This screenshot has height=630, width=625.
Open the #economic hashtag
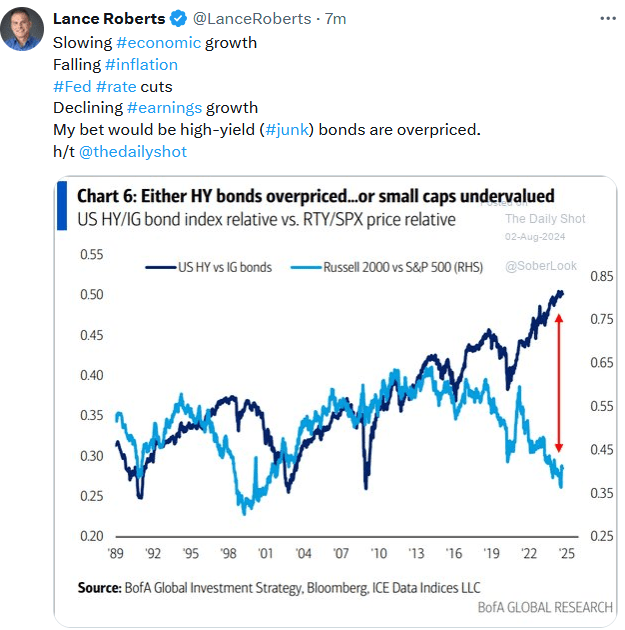[x=158, y=42]
